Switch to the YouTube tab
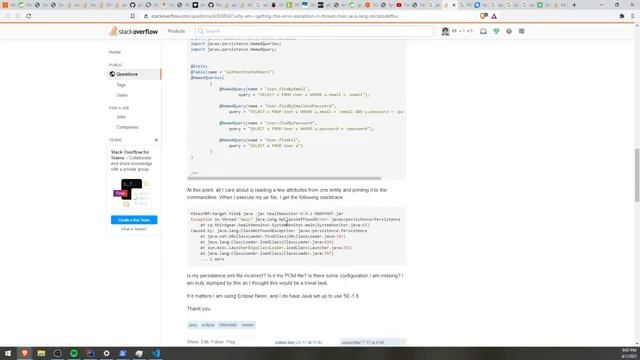The width and height of the screenshot is (640, 360). click(x=399, y=5)
